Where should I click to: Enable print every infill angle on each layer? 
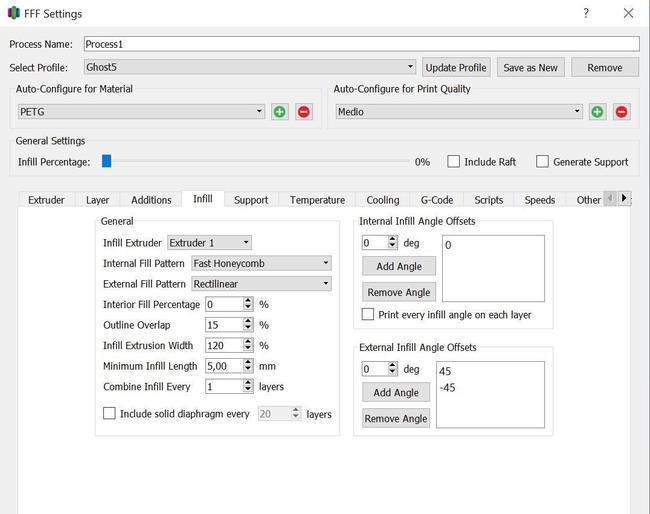tap(368, 315)
